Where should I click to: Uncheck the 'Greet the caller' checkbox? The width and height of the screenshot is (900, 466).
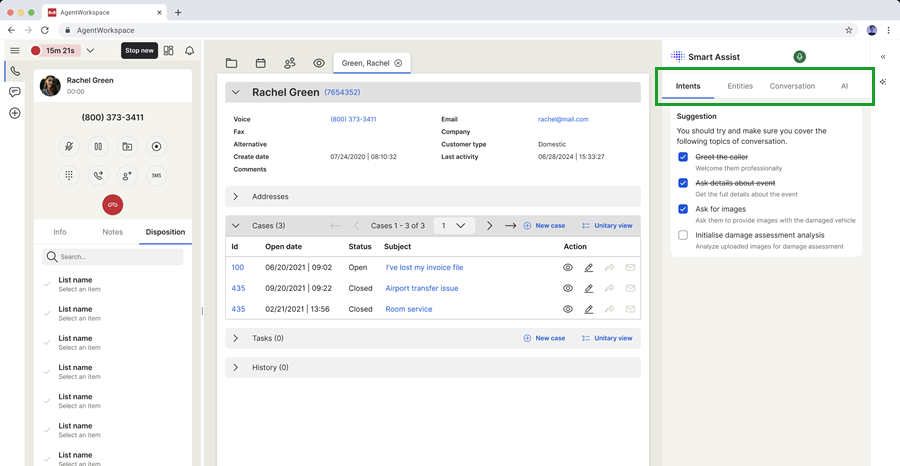coord(683,157)
